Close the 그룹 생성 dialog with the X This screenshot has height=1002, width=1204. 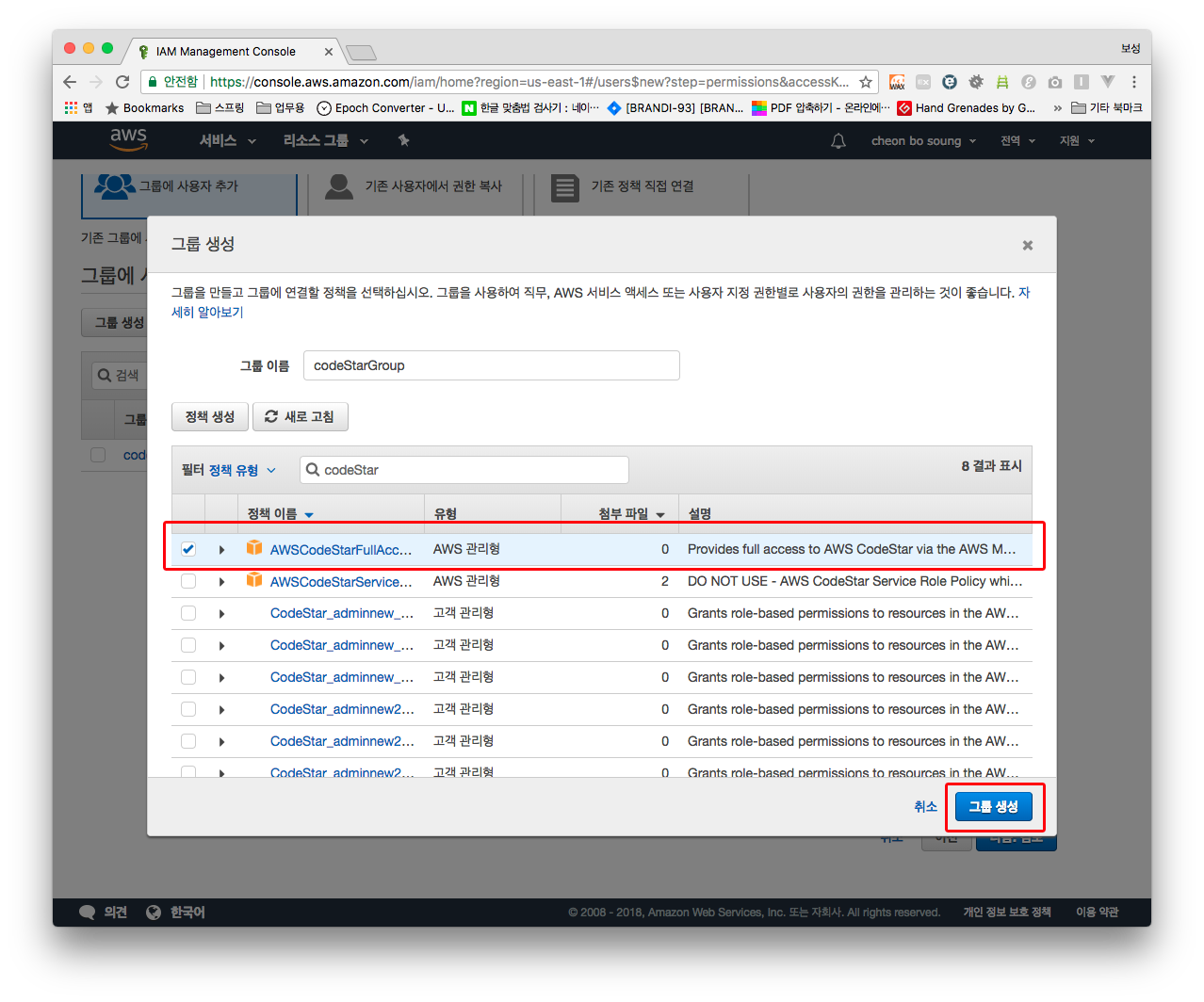[1027, 245]
